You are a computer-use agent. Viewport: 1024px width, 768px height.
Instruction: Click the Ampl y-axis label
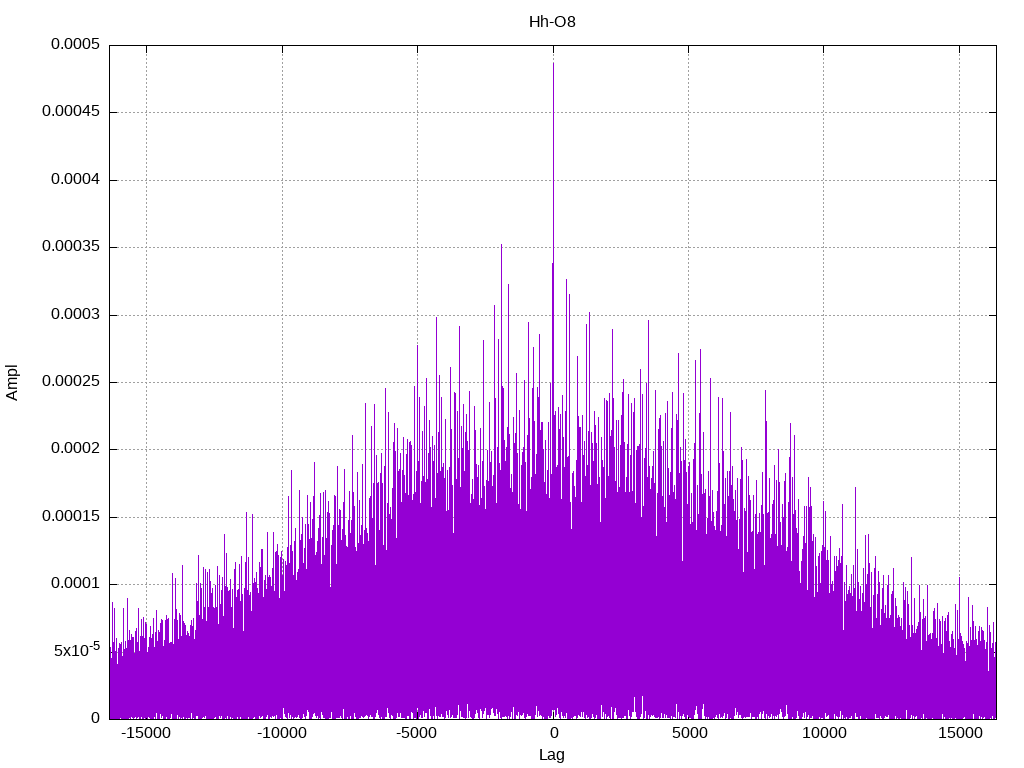pyautogui.click(x=12, y=382)
